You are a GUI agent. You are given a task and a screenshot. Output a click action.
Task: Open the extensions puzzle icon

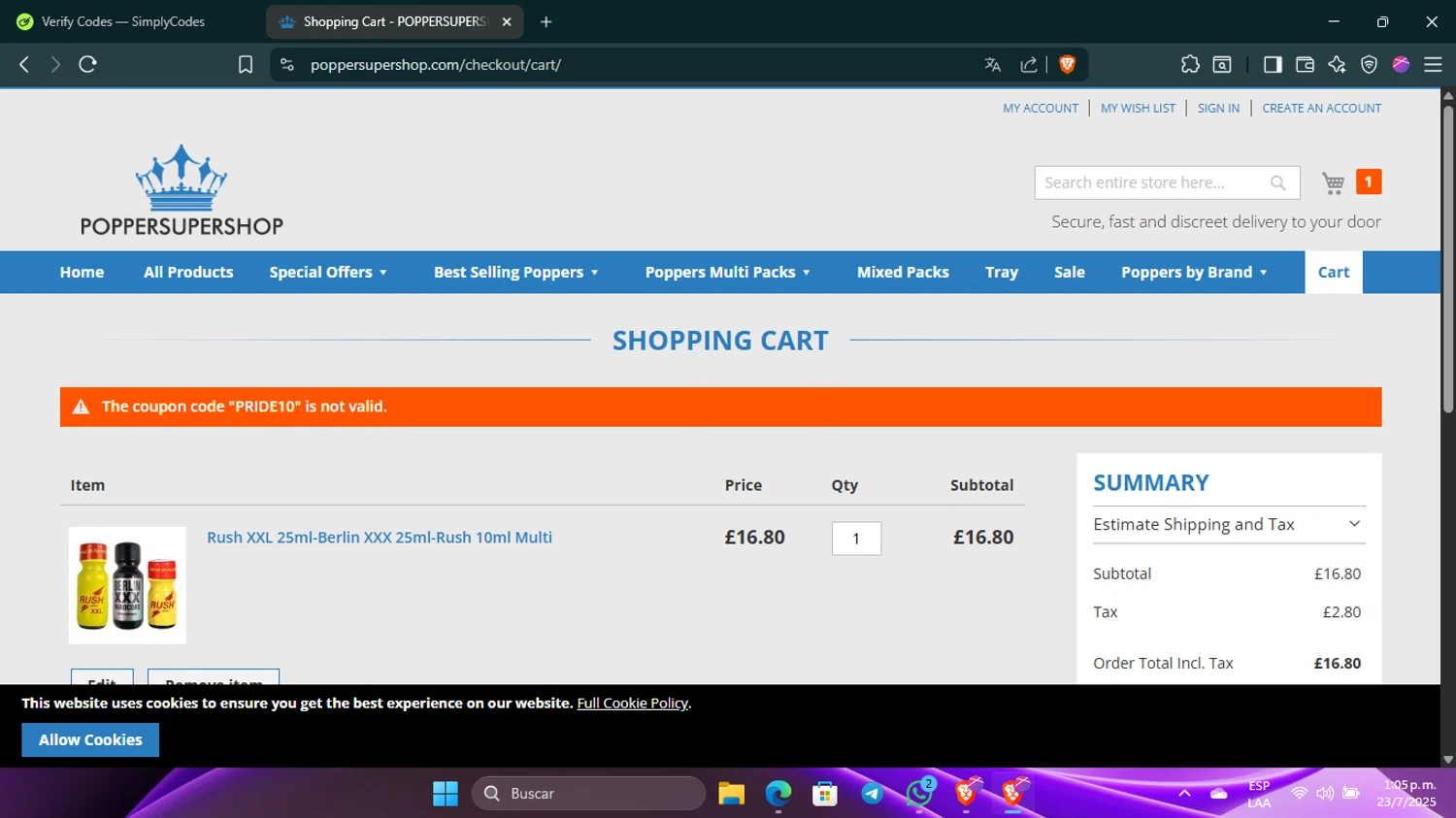(1190, 64)
